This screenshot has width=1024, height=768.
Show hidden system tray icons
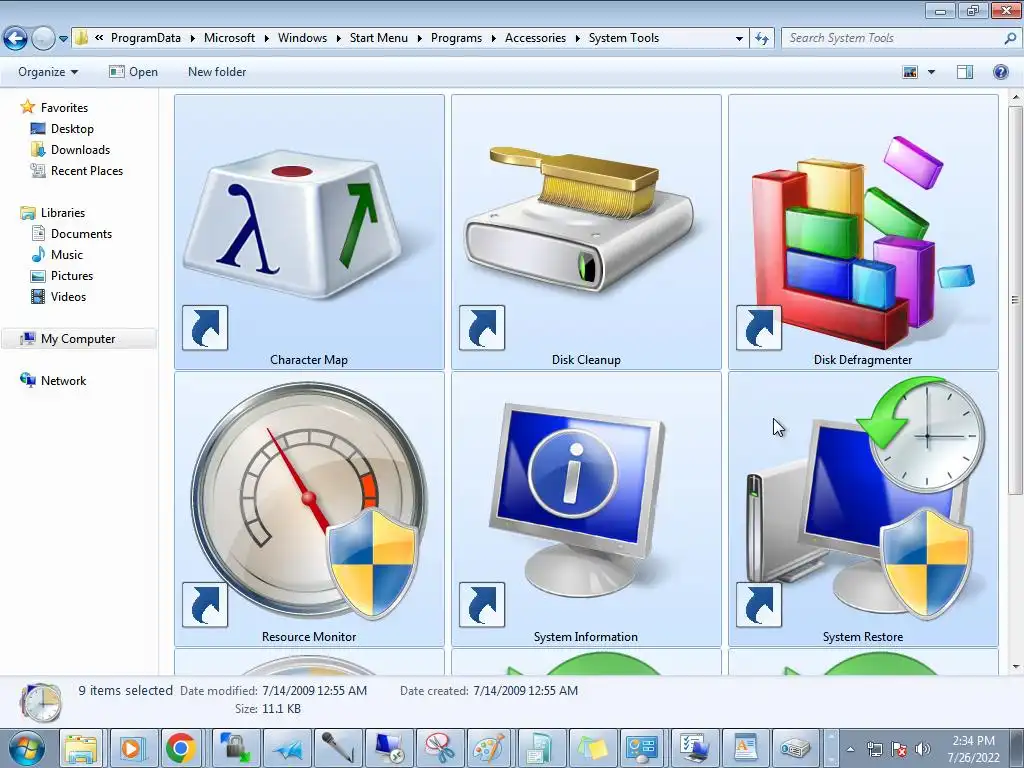pyautogui.click(x=850, y=749)
